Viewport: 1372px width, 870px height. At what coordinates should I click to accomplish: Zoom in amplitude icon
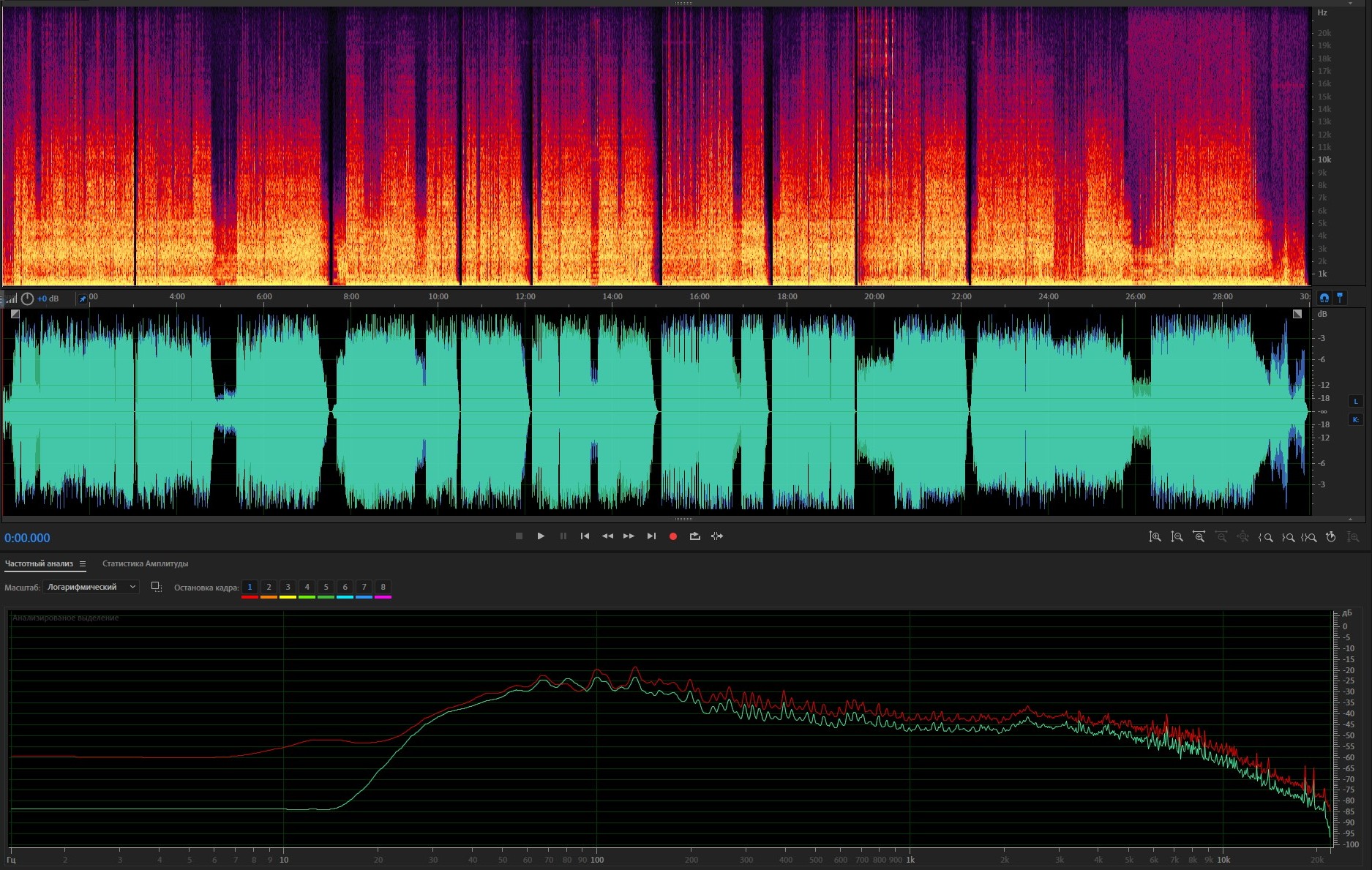1155,537
